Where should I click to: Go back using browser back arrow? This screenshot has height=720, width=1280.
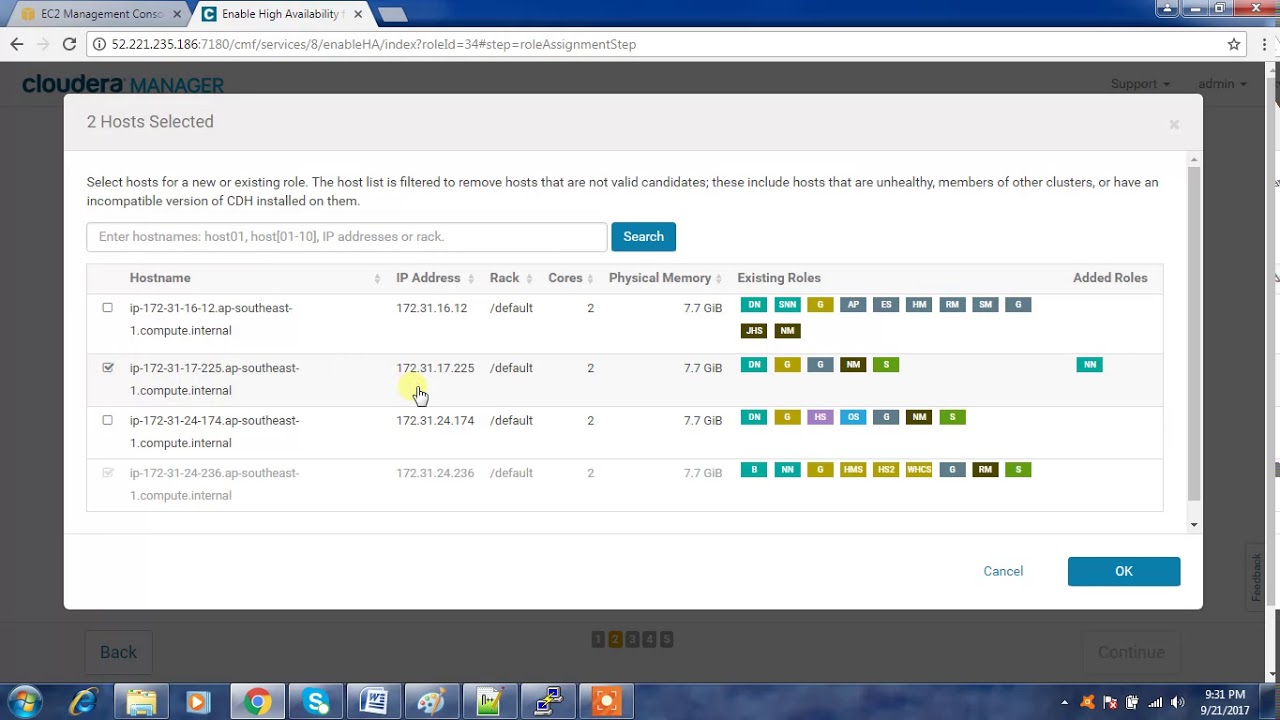pyautogui.click(x=17, y=44)
